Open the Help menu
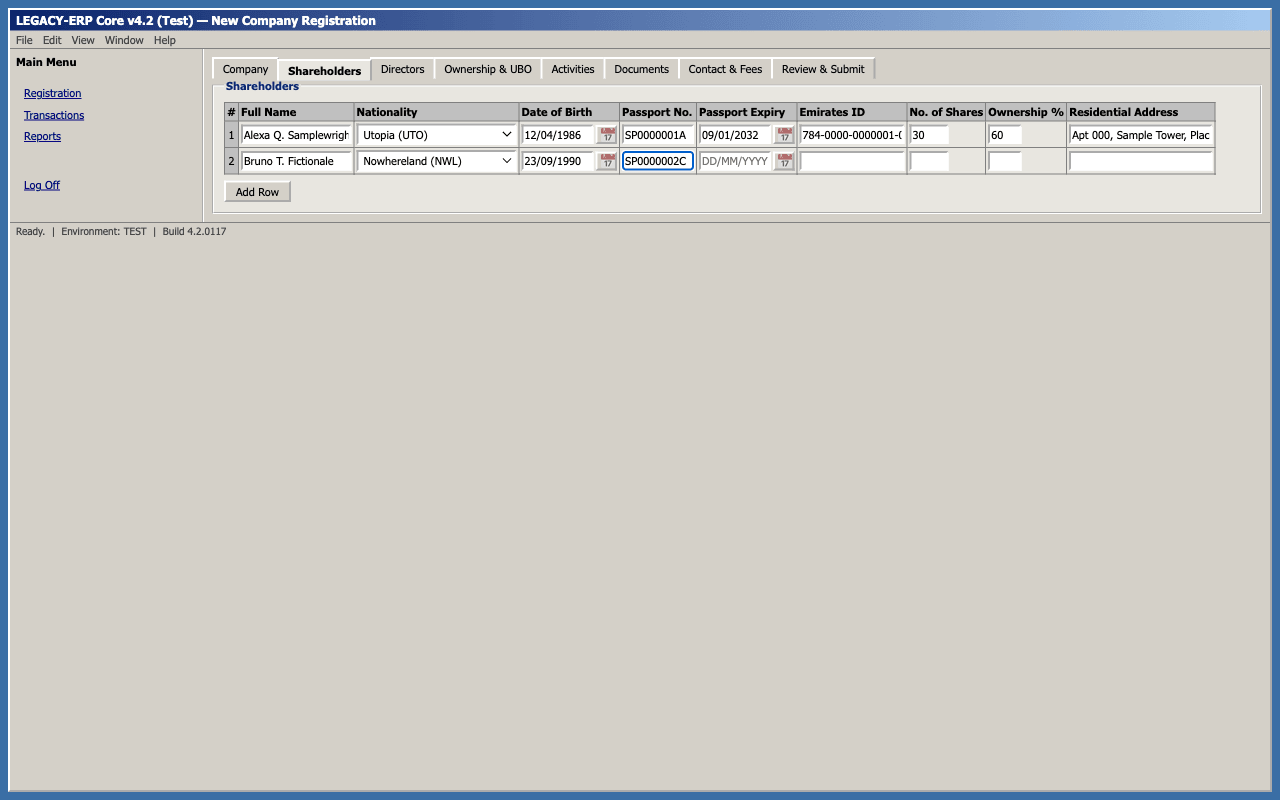The width and height of the screenshot is (1280, 800). (x=165, y=40)
